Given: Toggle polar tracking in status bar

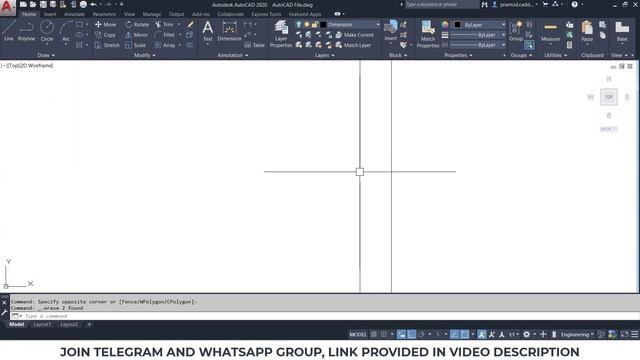Looking at the screenshot, I should [x=422, y=334].
